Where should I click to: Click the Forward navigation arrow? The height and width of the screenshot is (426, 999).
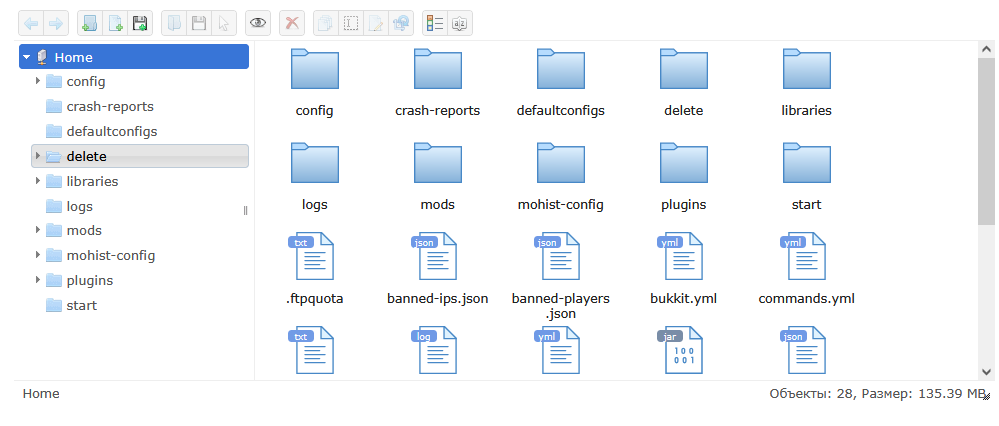coord(56,24)
